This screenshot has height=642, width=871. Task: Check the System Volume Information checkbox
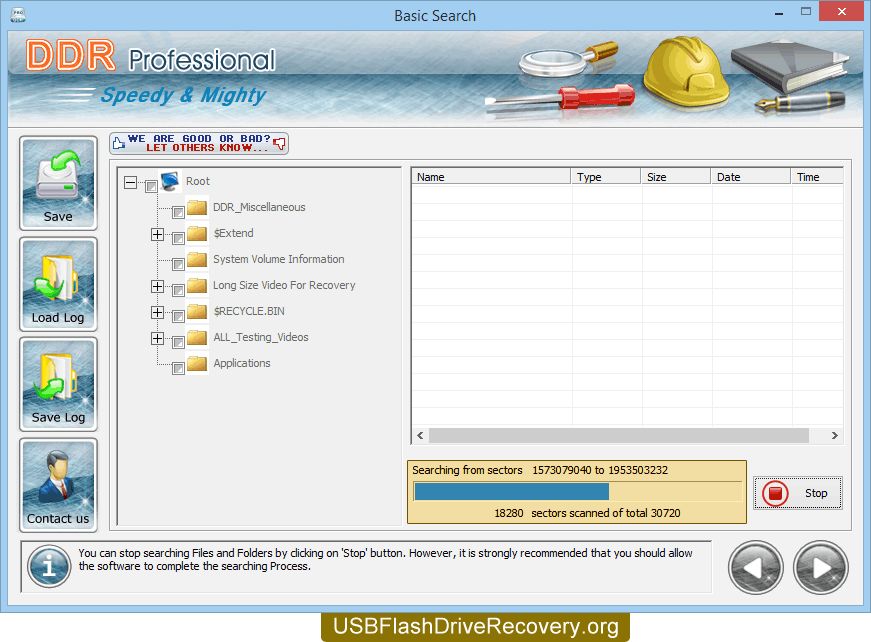tap(178, 264)
